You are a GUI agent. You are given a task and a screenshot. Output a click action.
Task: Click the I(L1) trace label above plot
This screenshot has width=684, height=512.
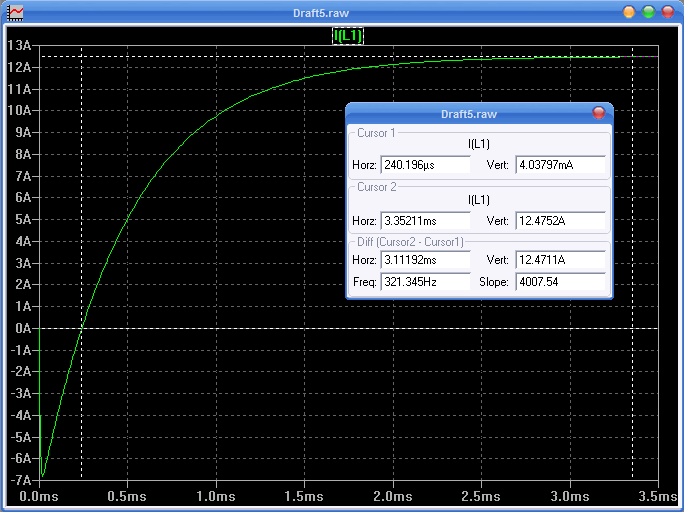pyautogui.click(x=348, y=36)
